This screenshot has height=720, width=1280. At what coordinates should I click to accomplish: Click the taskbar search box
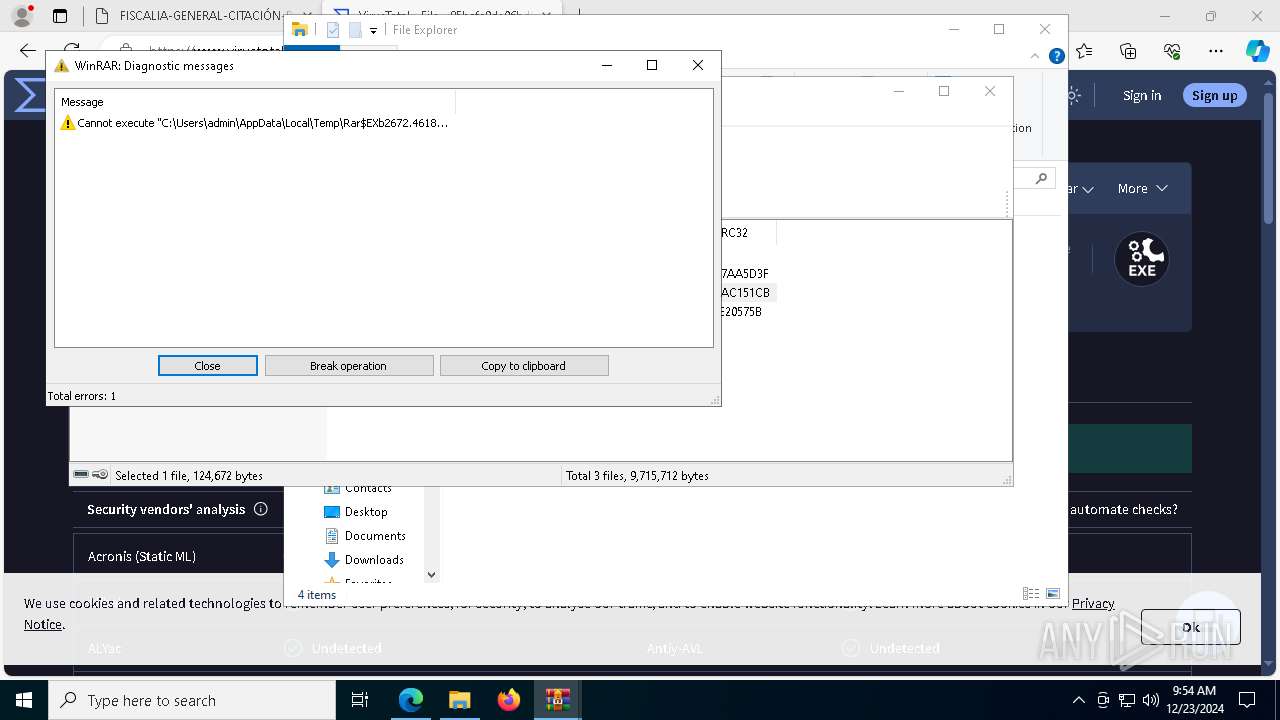192,700
